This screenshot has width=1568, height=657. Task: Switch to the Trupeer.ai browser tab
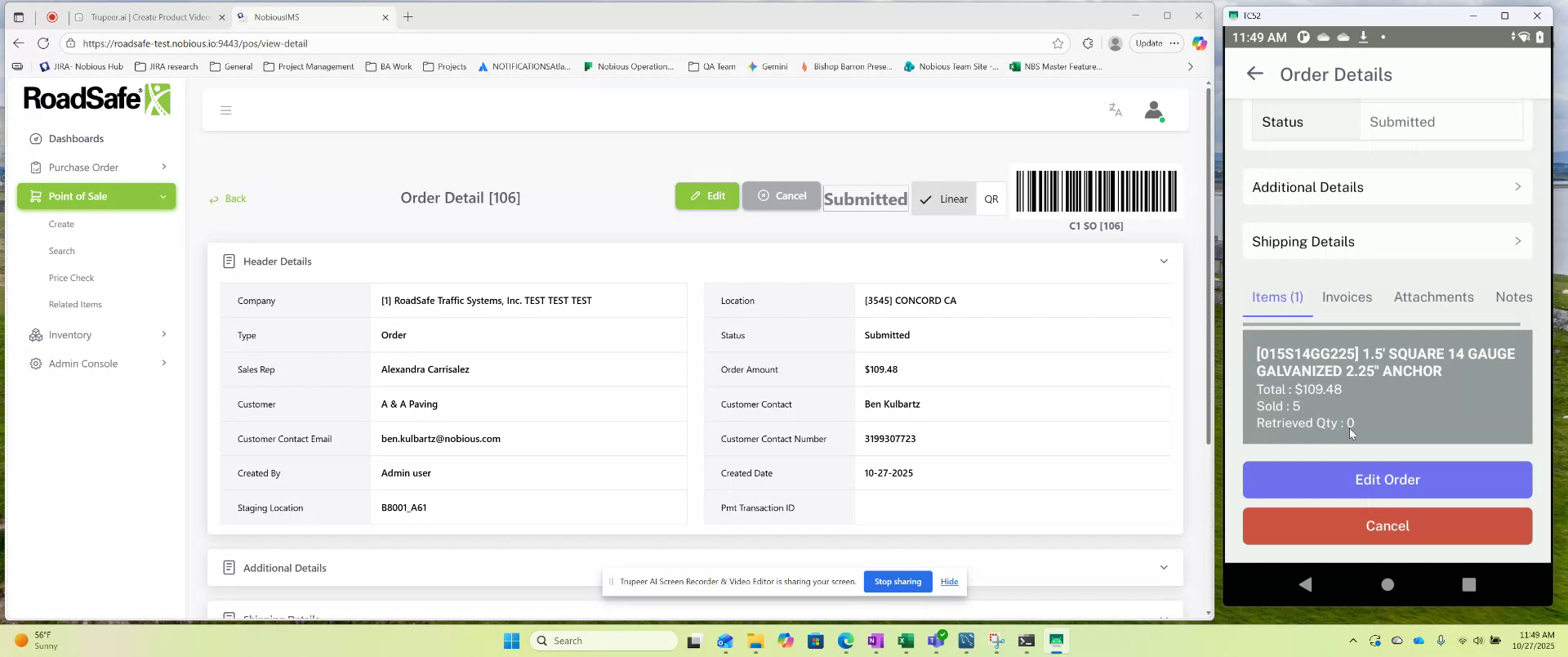pyautogui.click(x=149, y=17)
